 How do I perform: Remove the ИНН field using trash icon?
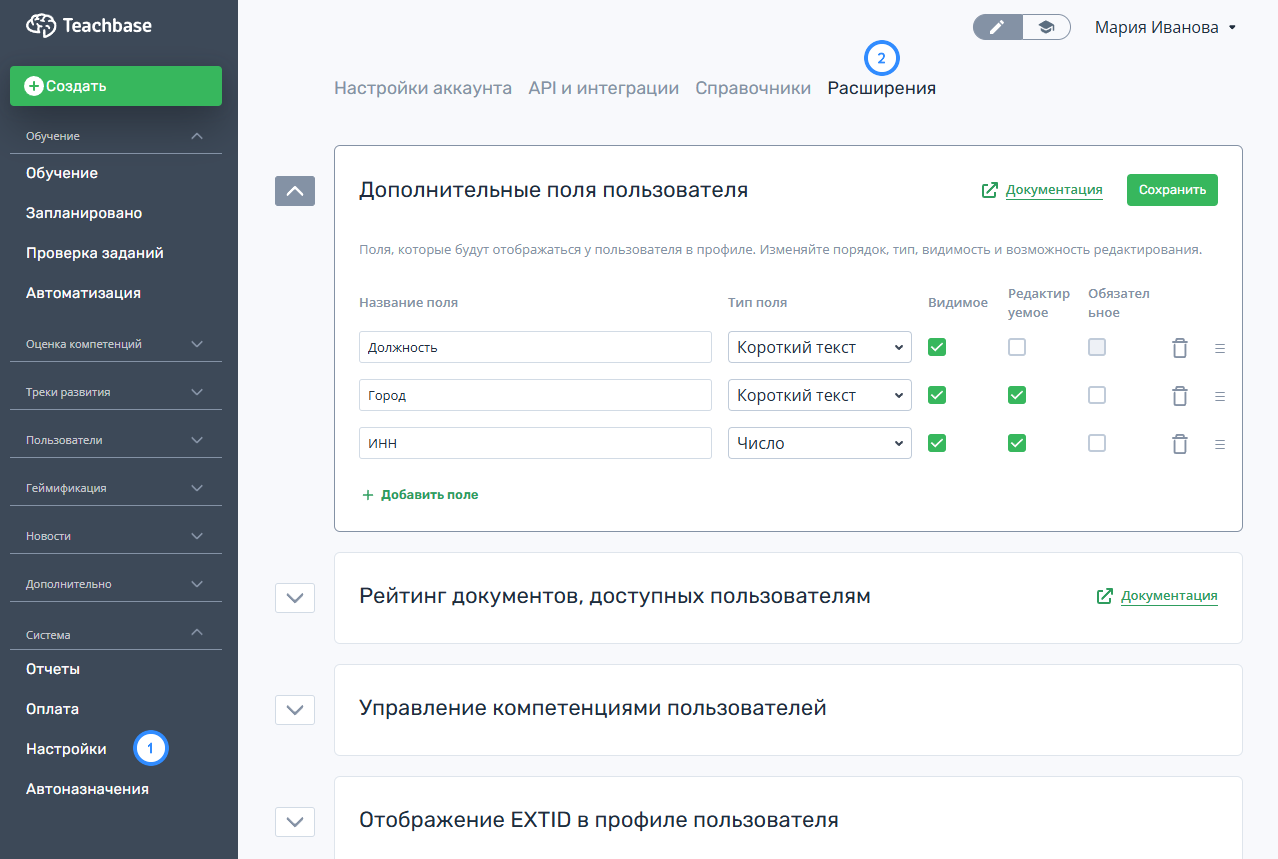pyautogui.click(x=1180, y=444)
